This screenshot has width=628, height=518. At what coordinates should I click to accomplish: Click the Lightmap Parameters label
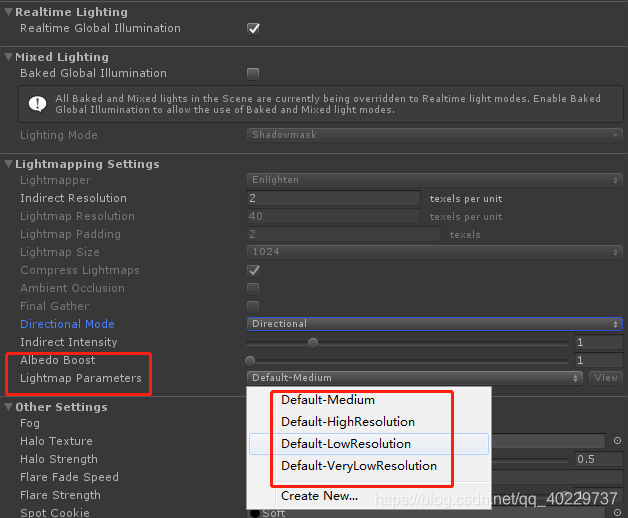tap(81, 378)
